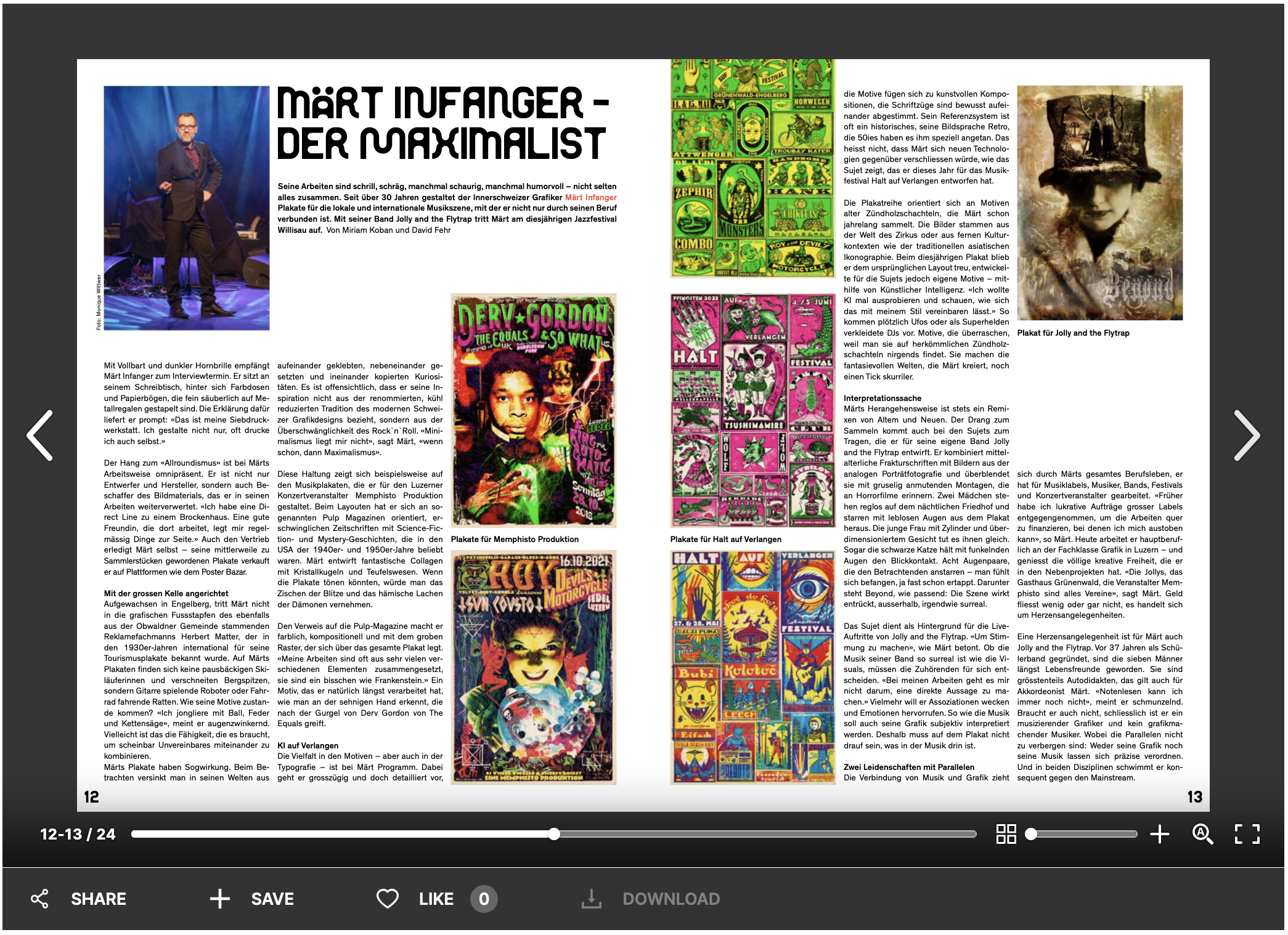Go to next page with right arrow

coord(1247,435)
